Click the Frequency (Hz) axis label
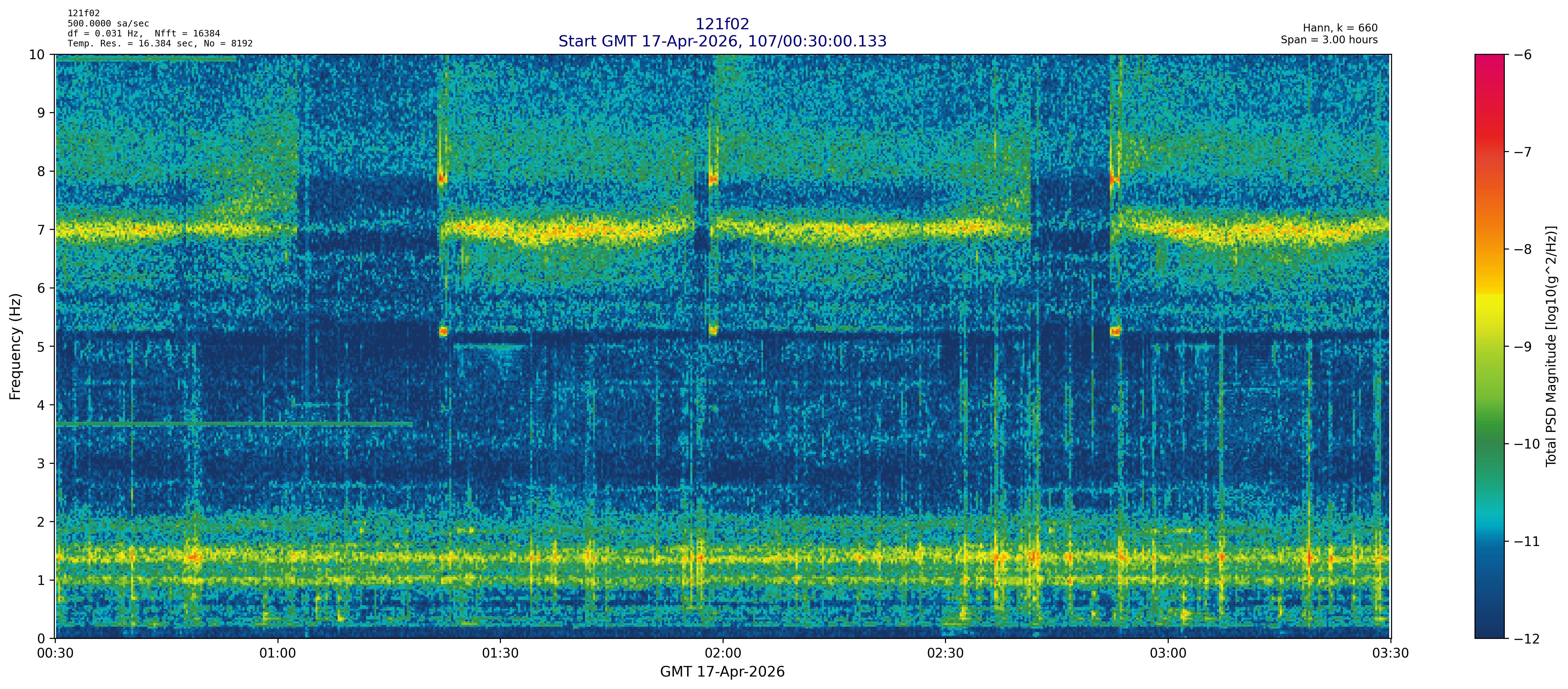Screen dimensions: 1568x689 tap(15, 346)
